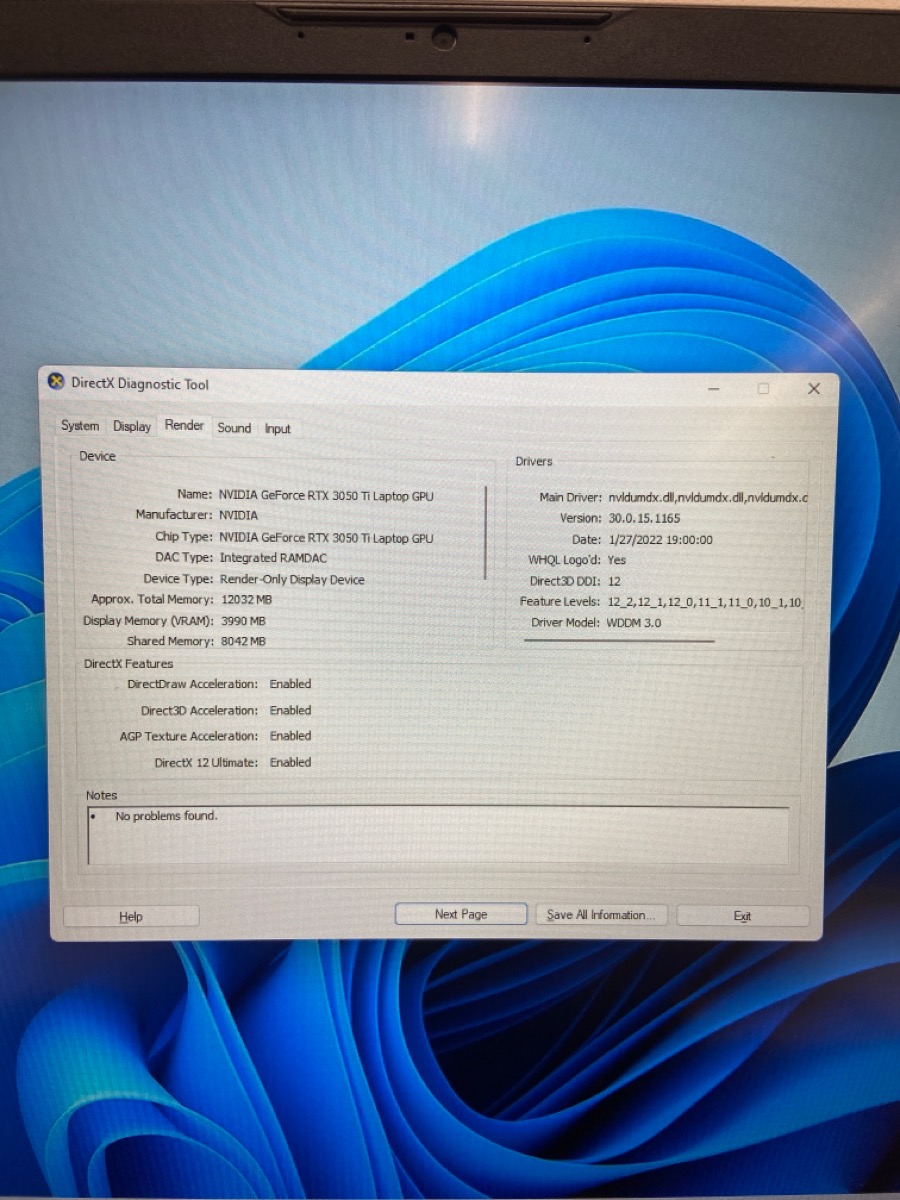Image resolution: width=900 pixels, height=1200 pixels.
Task: Go to the Sound tab
Action: 234,428
